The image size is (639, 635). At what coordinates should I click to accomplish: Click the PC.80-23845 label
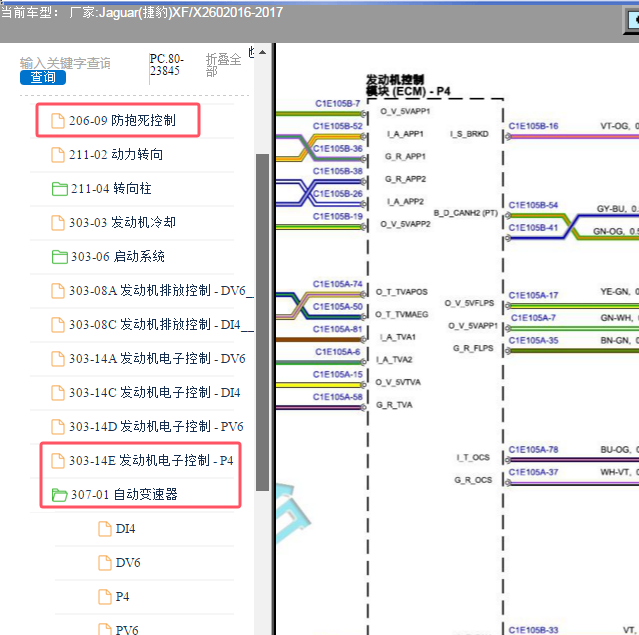tap(166, 65)
